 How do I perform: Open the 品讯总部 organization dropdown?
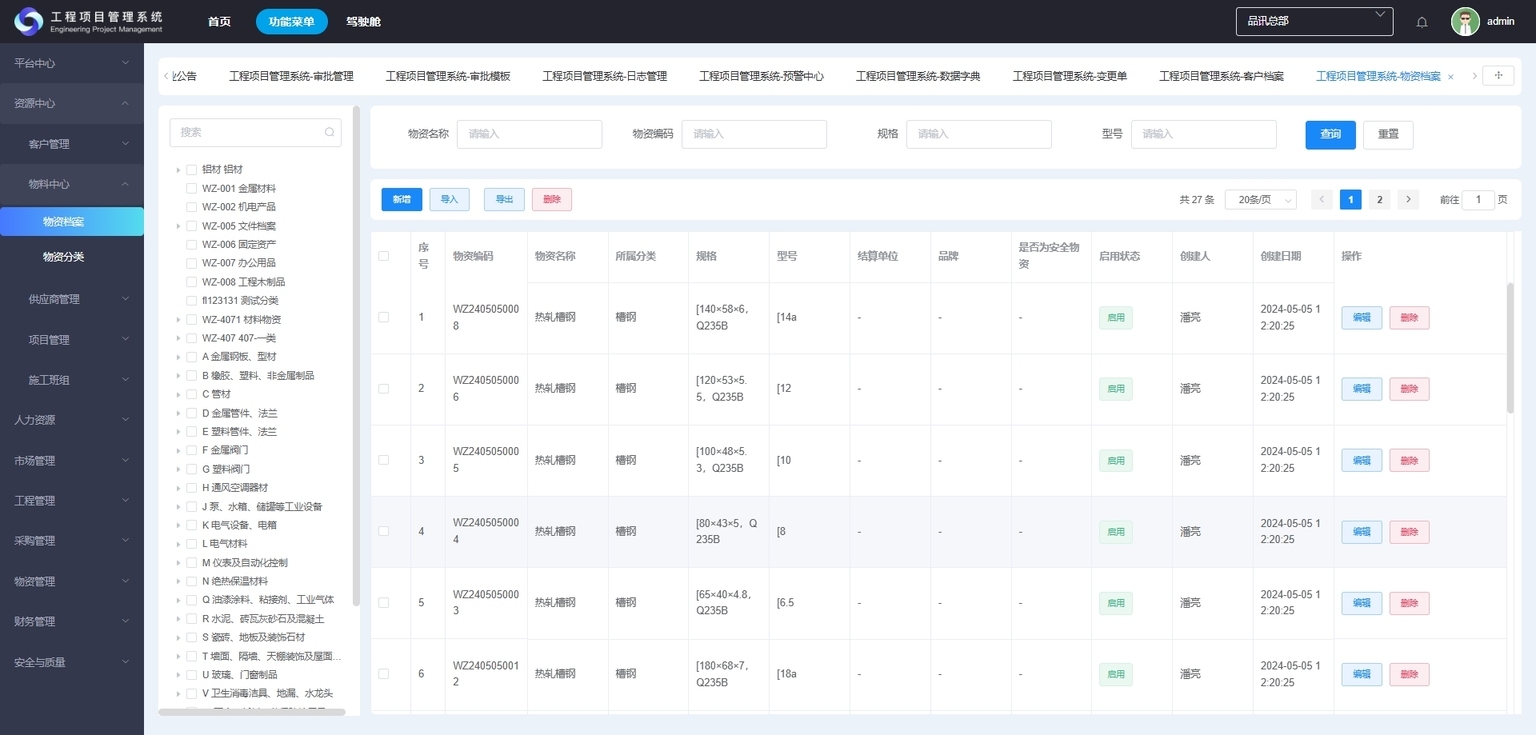click(x=1314, y=21)
